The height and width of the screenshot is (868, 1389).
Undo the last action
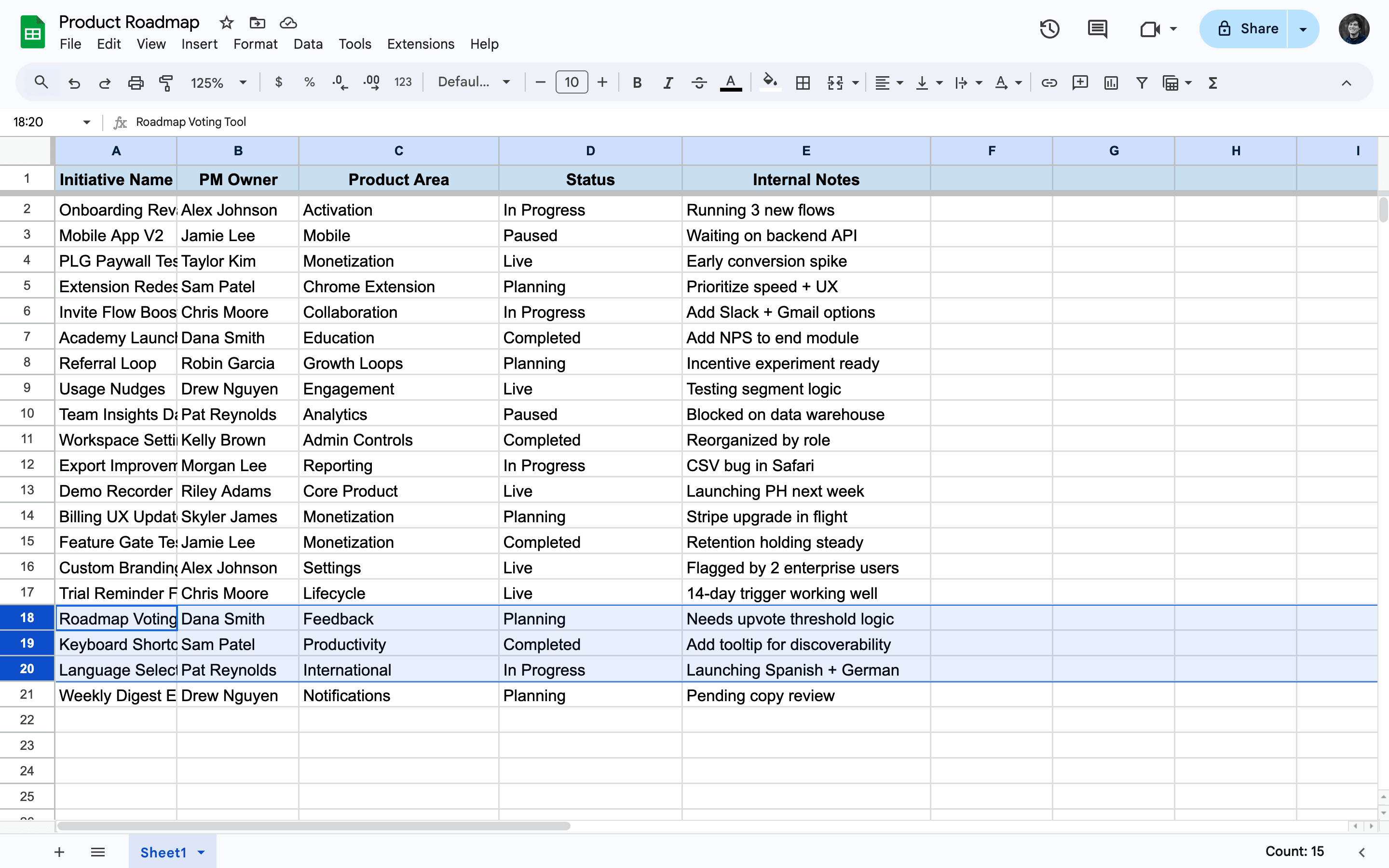click(x=74, y=82)
